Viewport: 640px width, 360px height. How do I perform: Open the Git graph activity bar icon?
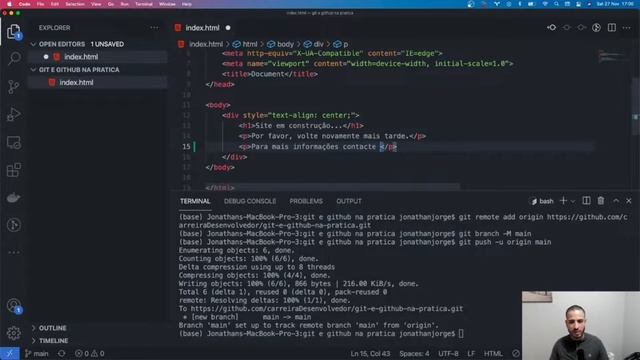13,225
